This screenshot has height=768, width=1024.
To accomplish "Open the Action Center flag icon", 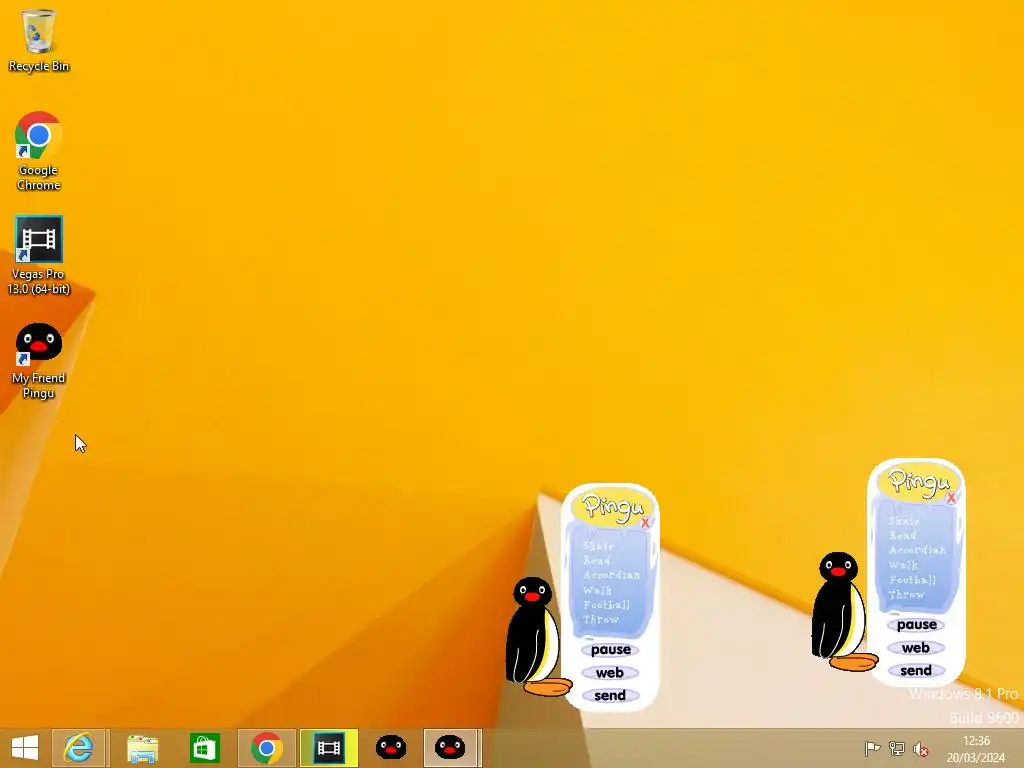I will tap(872, 748).
